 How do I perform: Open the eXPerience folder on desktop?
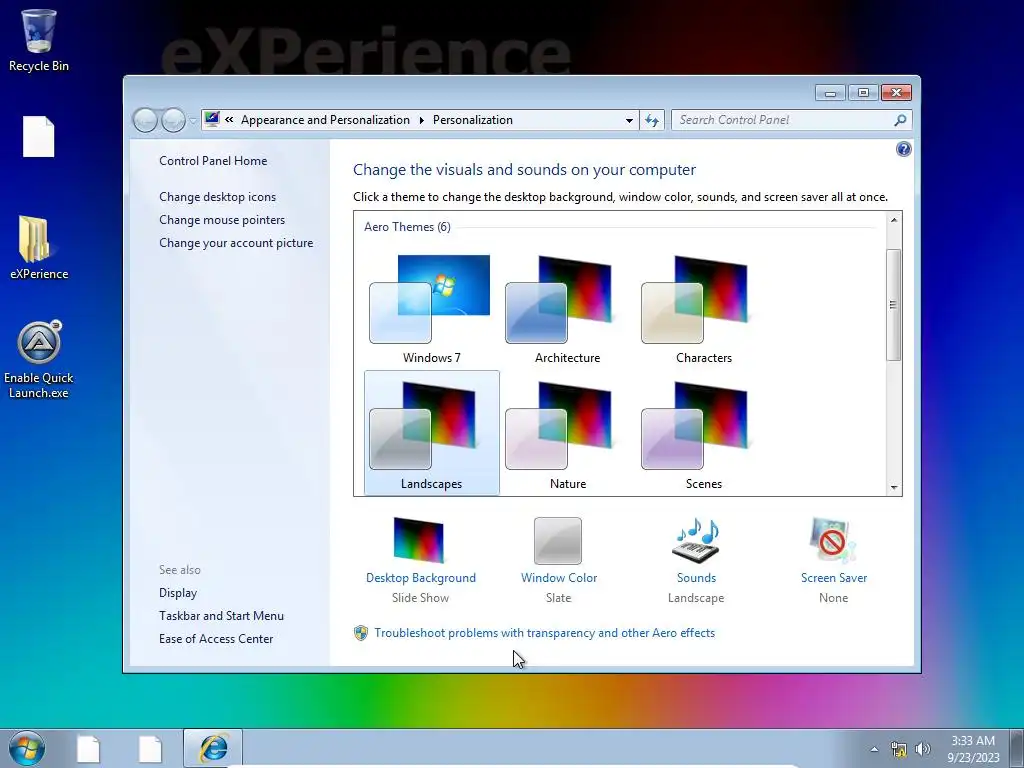coord(39,247)
